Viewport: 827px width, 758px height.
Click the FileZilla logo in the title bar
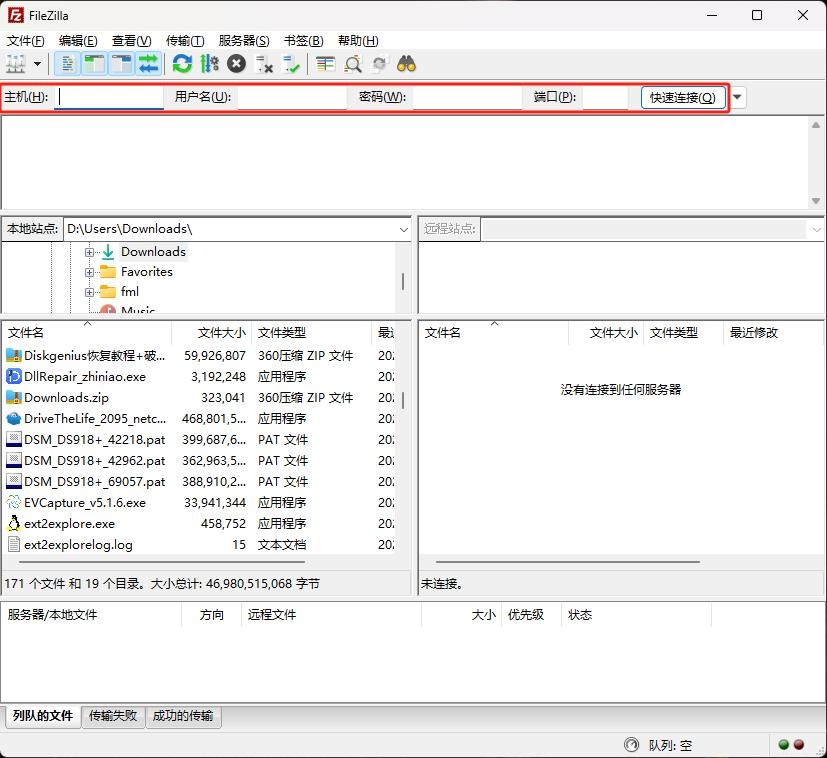[x=16, y=15]
